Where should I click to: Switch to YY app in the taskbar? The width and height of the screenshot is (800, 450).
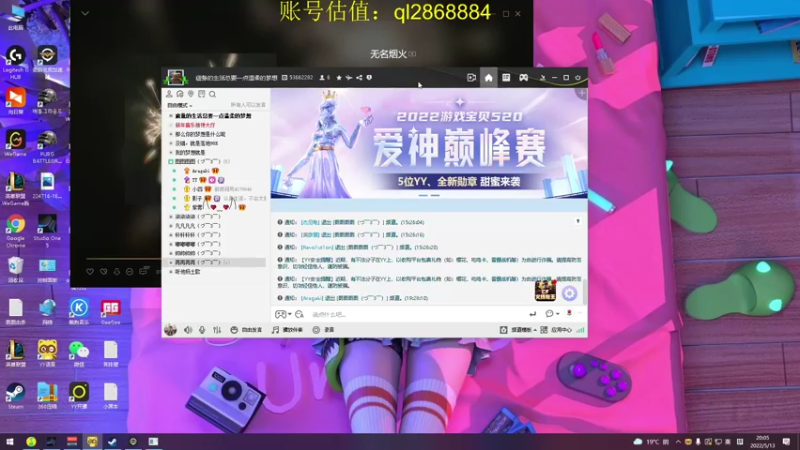(x=92, y=441)
